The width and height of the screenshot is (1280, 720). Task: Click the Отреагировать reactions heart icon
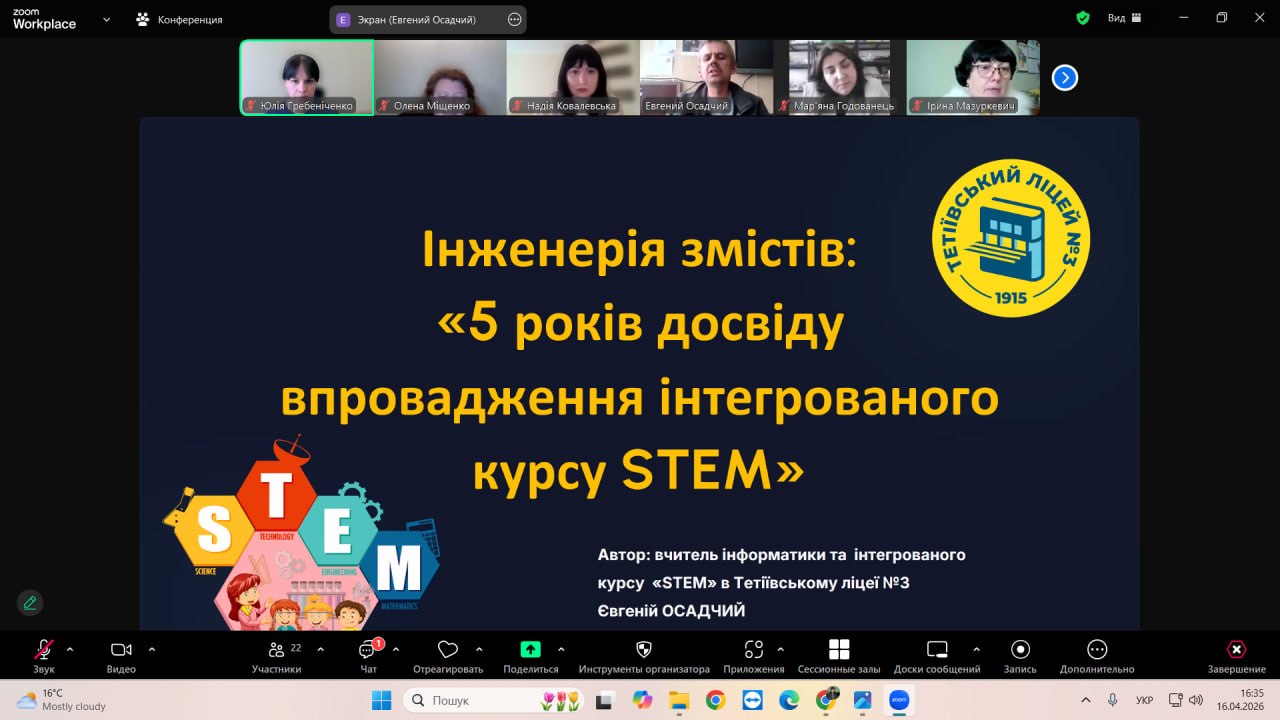coord(448,651)
